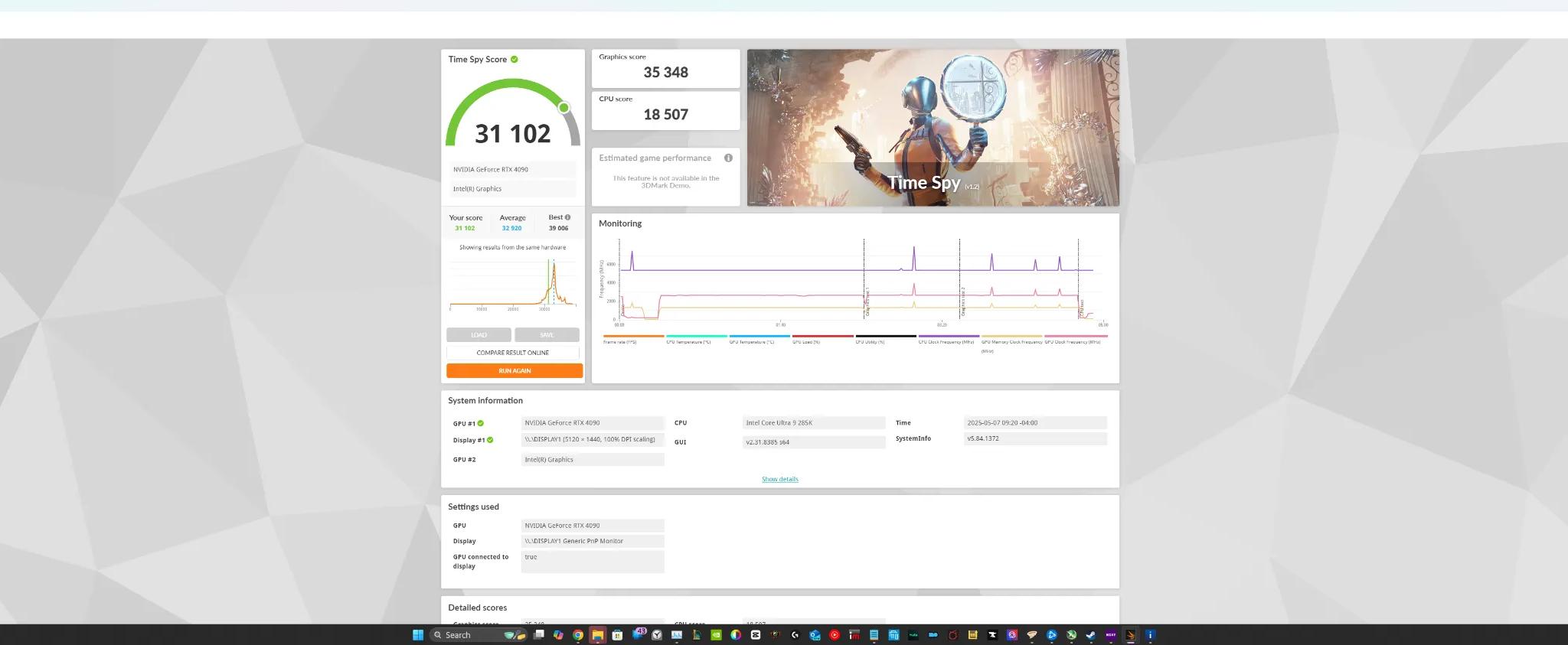
Task: Click the Detailed scores heading
Action: (477, 608)
